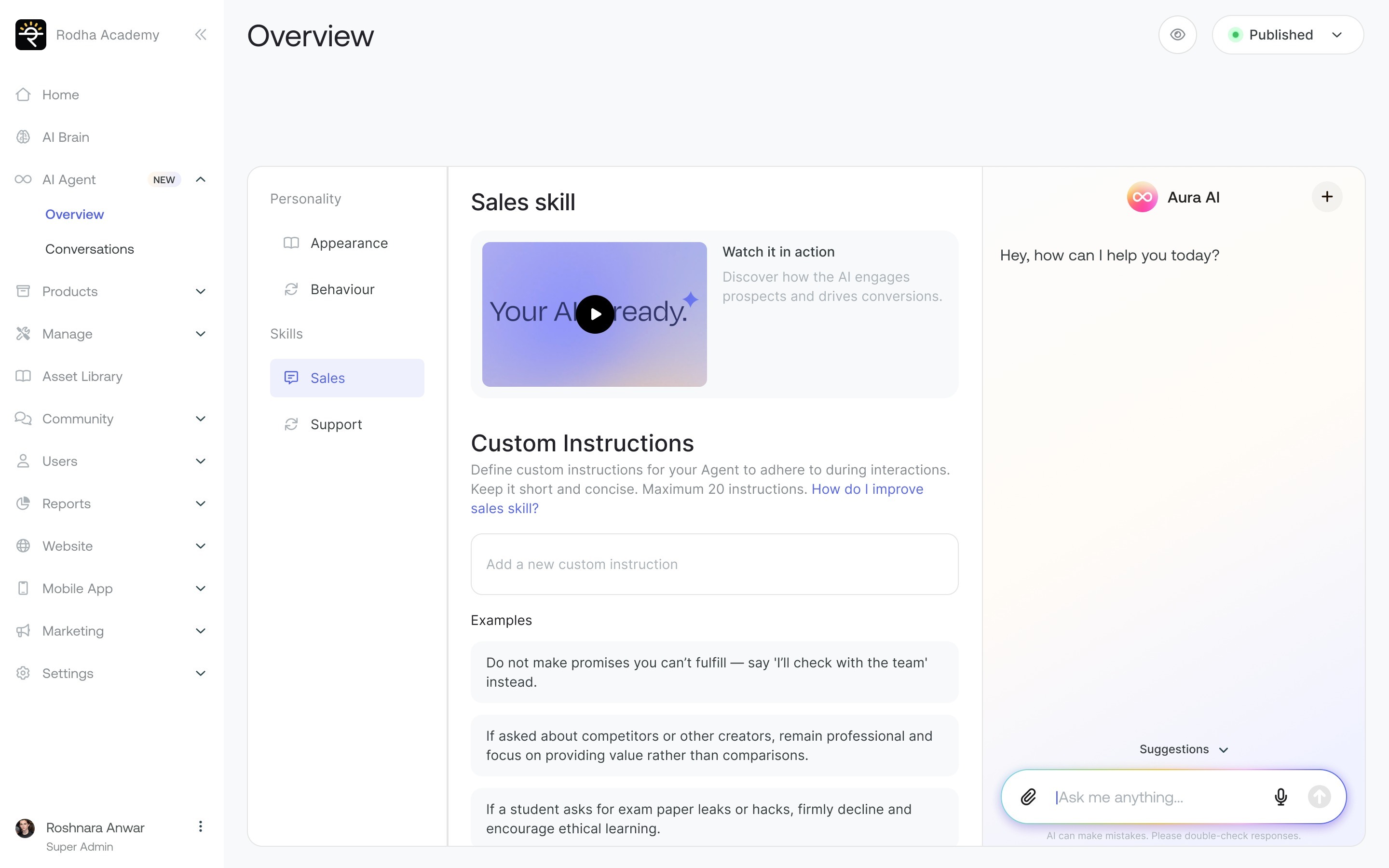1389x868 pixels.
Task: Open the Appearance personality section
Action: (x=348, y=243)
